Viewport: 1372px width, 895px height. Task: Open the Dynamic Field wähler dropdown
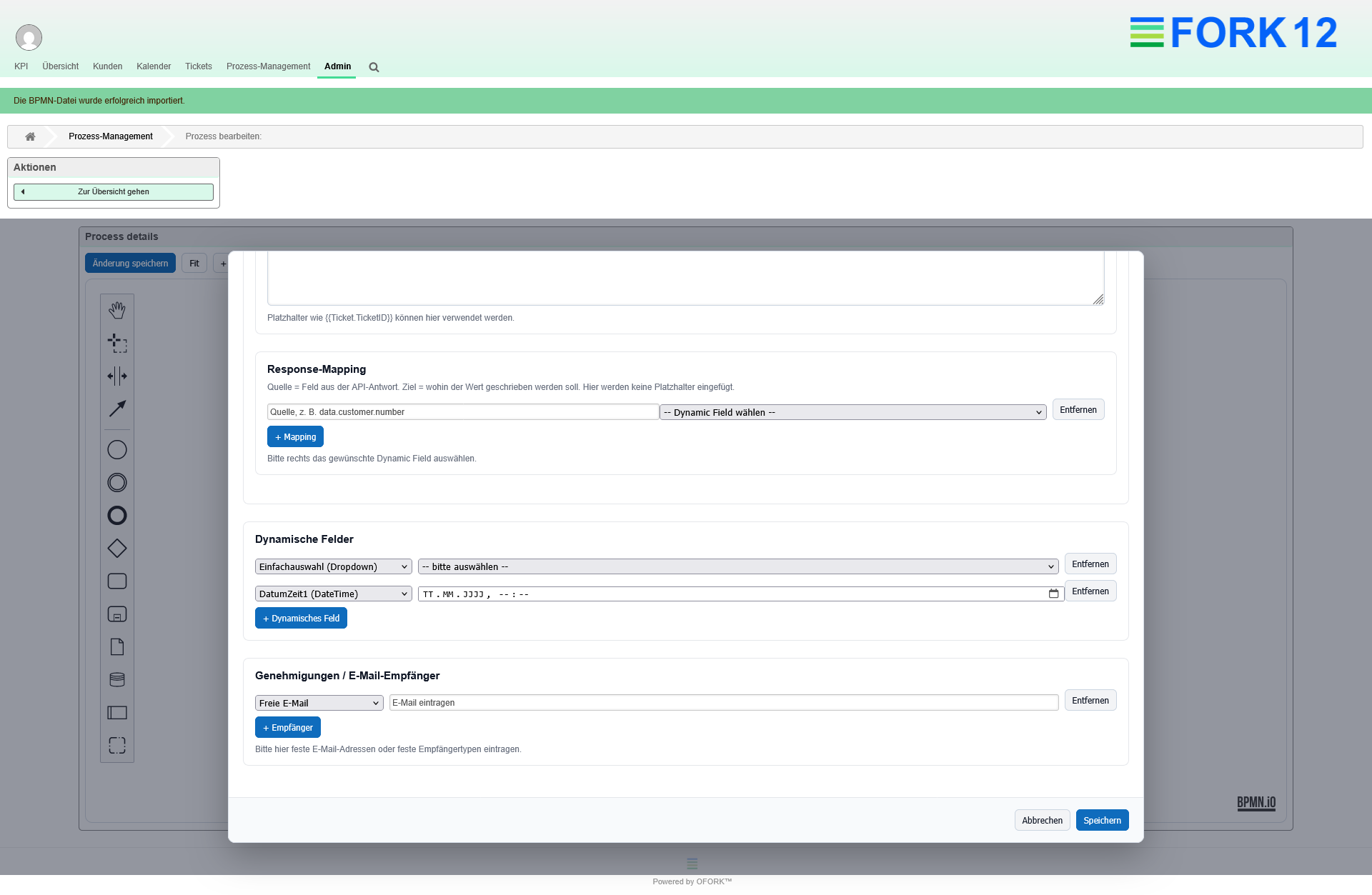tap(852, 412)
